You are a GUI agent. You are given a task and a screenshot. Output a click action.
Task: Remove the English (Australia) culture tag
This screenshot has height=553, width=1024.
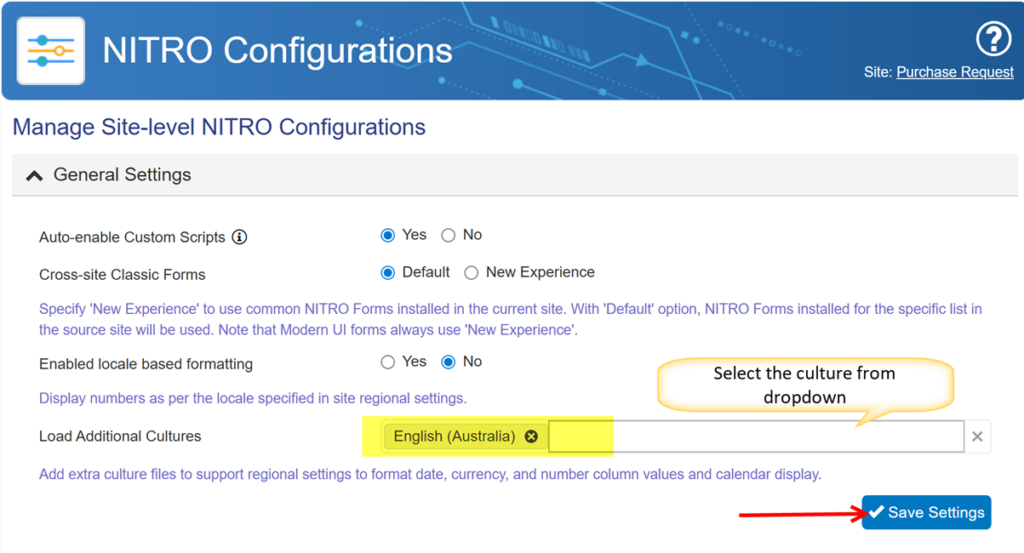coord(531,437)
